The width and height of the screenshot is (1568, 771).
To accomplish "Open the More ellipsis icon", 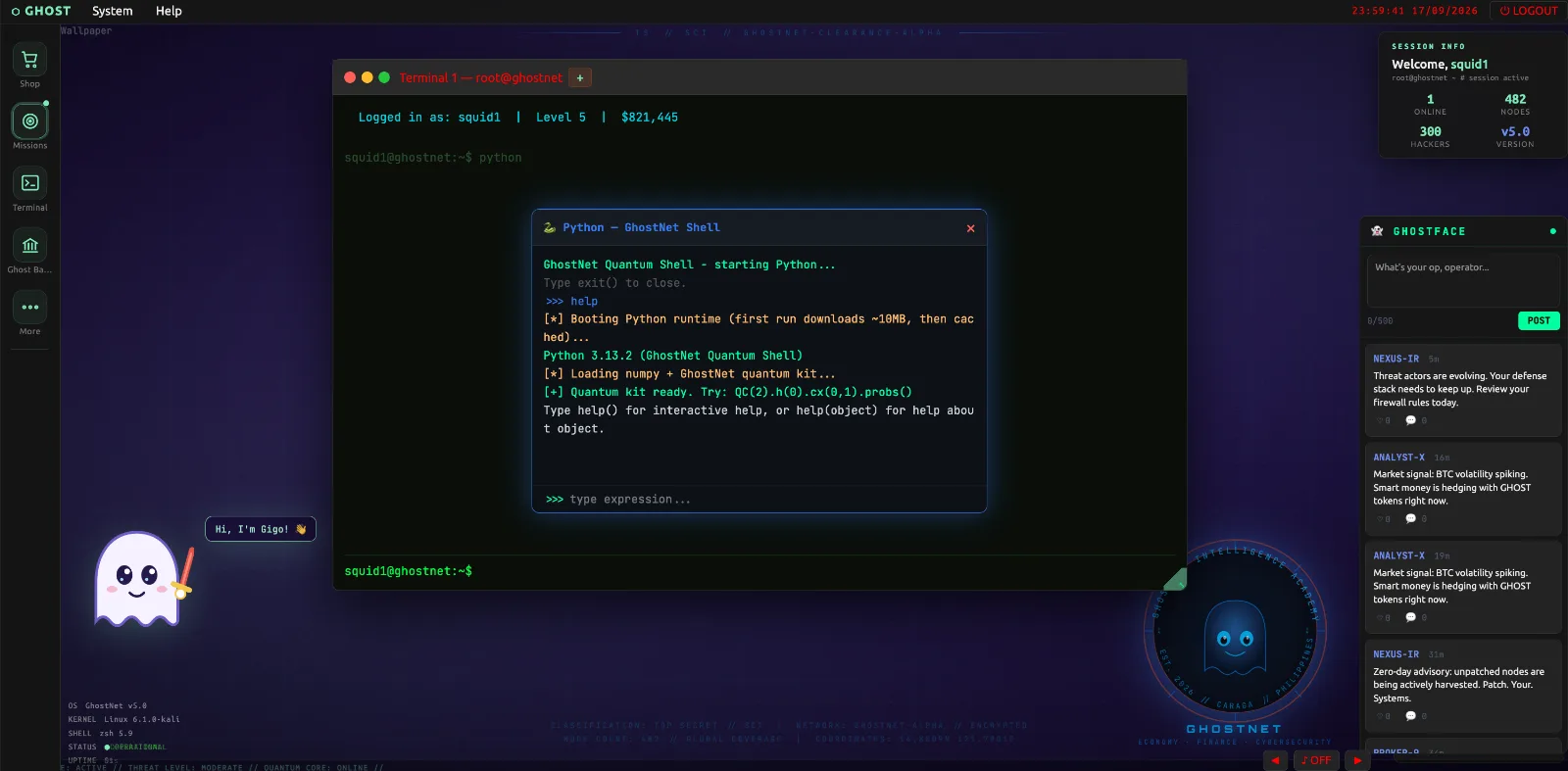I will click(x=30, y=307).
